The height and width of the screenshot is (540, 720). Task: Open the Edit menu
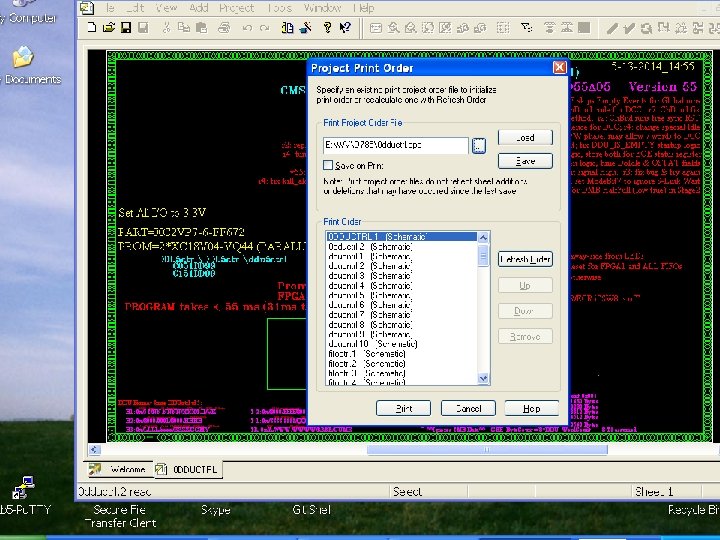[x=135, y=8]
